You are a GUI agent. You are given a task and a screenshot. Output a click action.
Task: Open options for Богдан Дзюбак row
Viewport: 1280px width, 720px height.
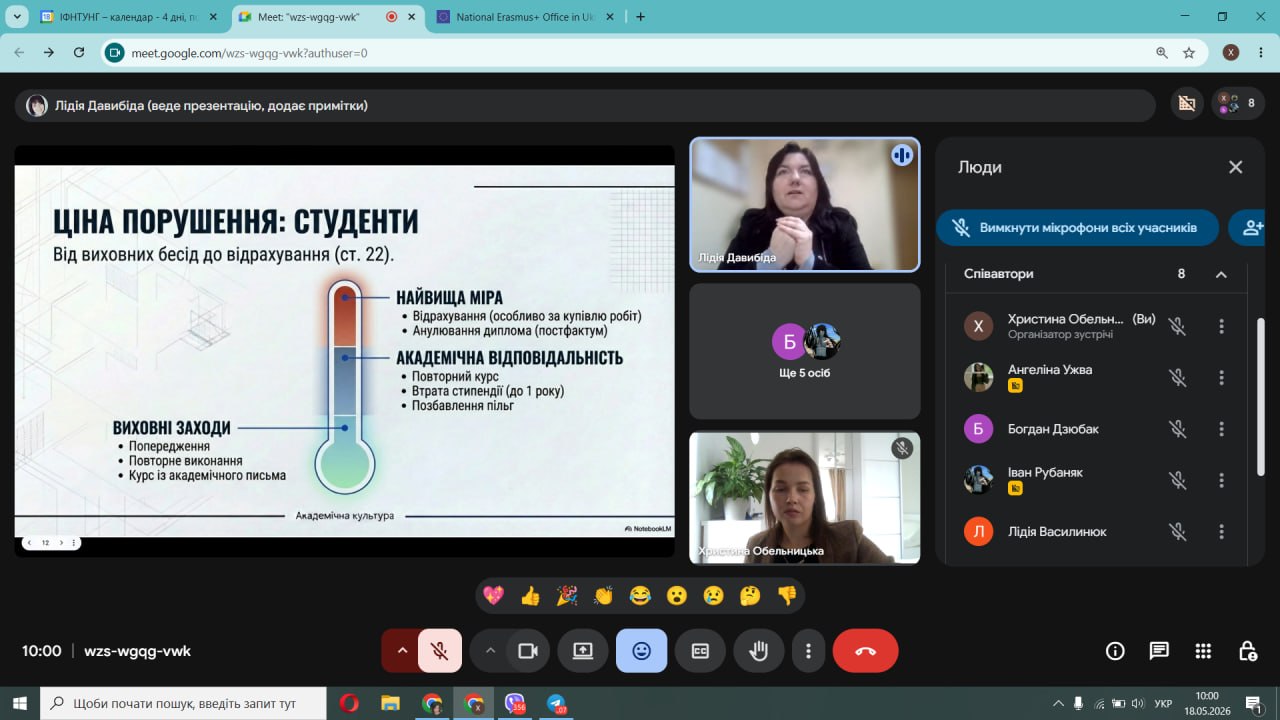click(1221, 429)
